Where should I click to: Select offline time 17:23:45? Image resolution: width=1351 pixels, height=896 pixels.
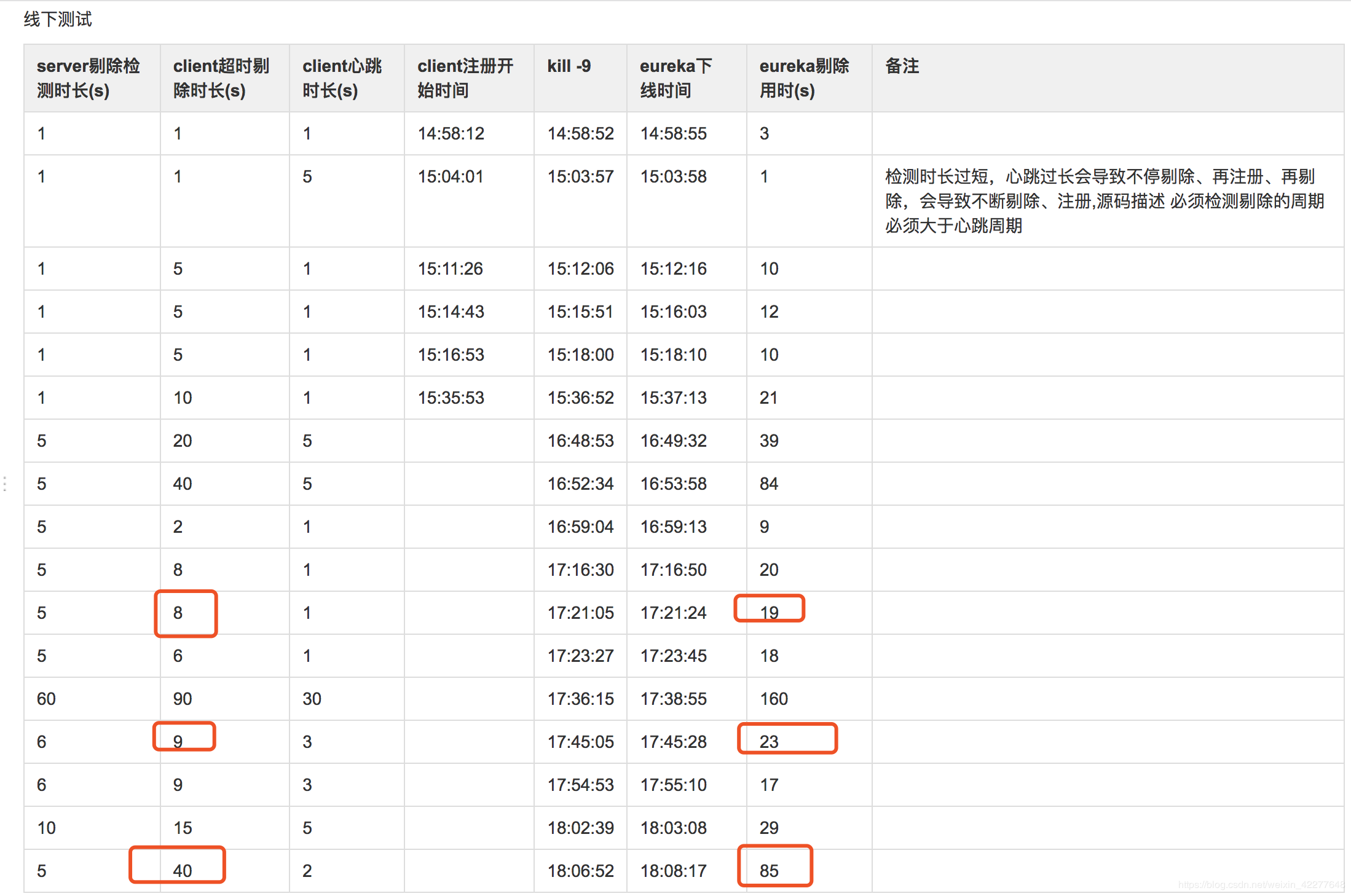(674, 656)
